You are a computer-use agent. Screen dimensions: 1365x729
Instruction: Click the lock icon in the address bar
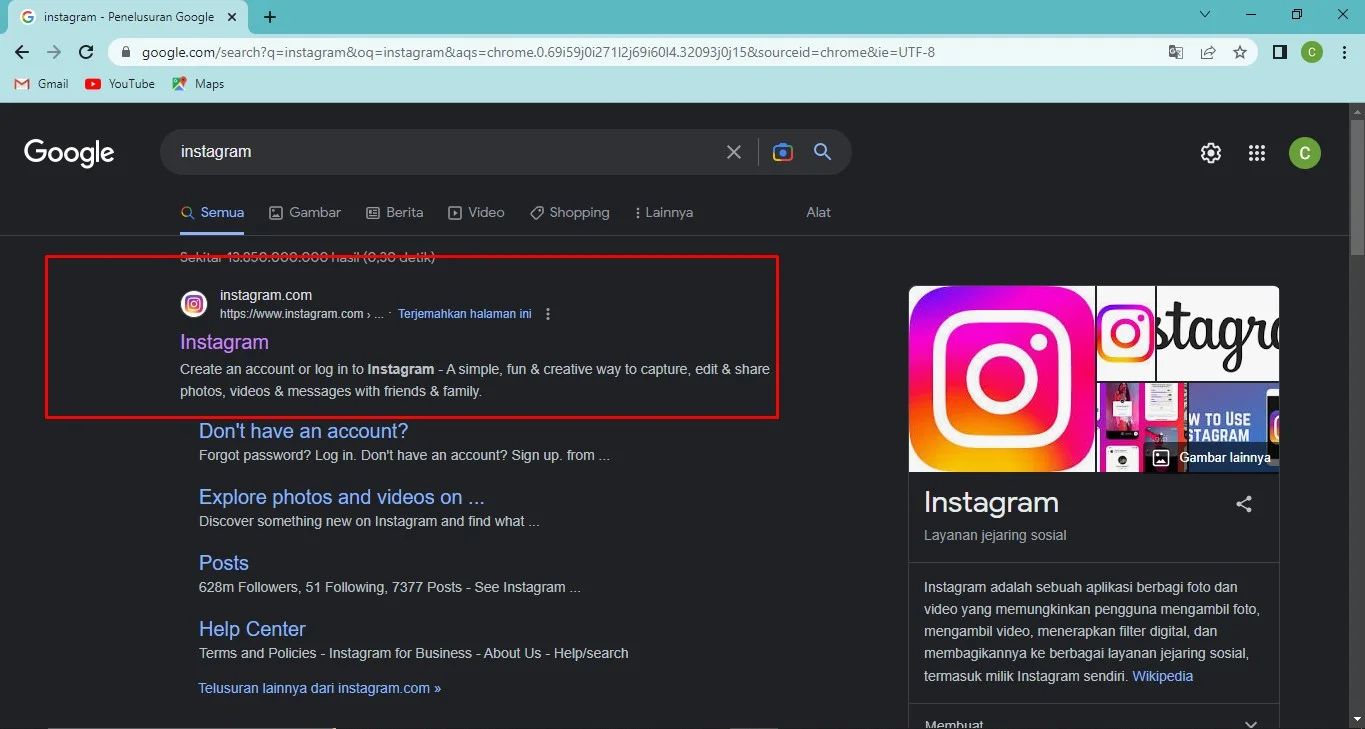125,52
